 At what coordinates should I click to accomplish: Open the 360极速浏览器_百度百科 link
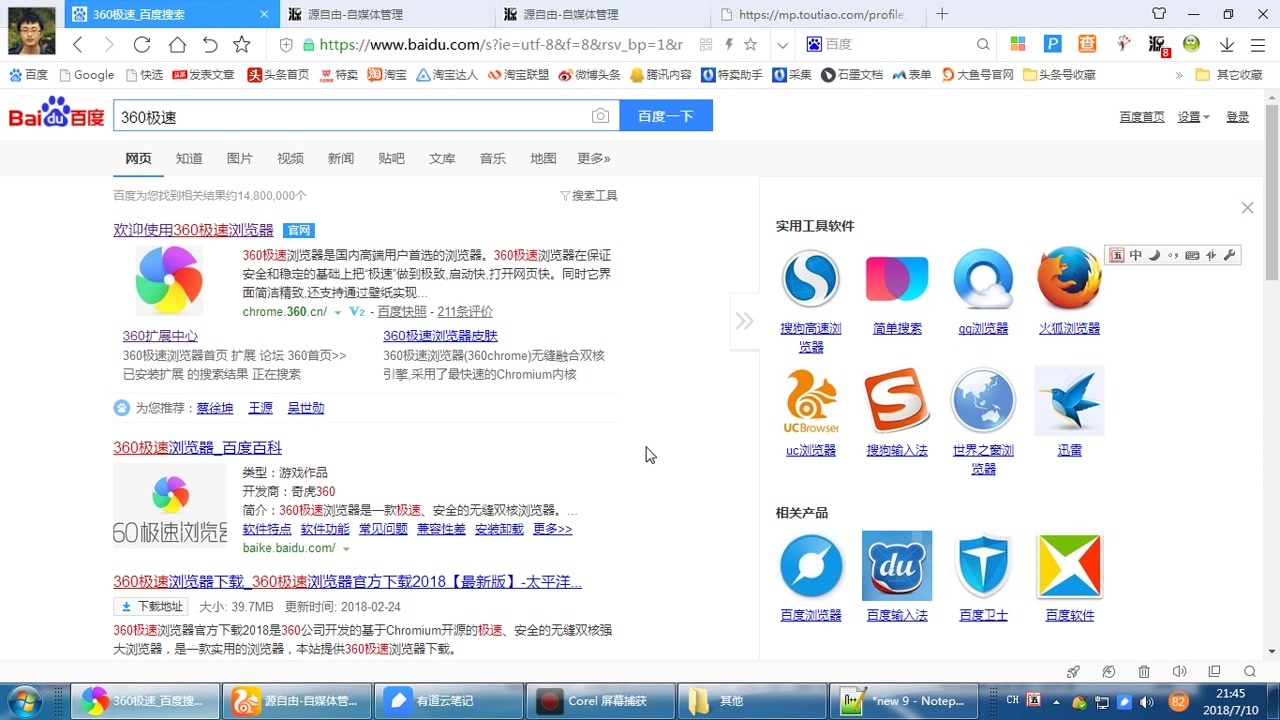click(197, 448)
